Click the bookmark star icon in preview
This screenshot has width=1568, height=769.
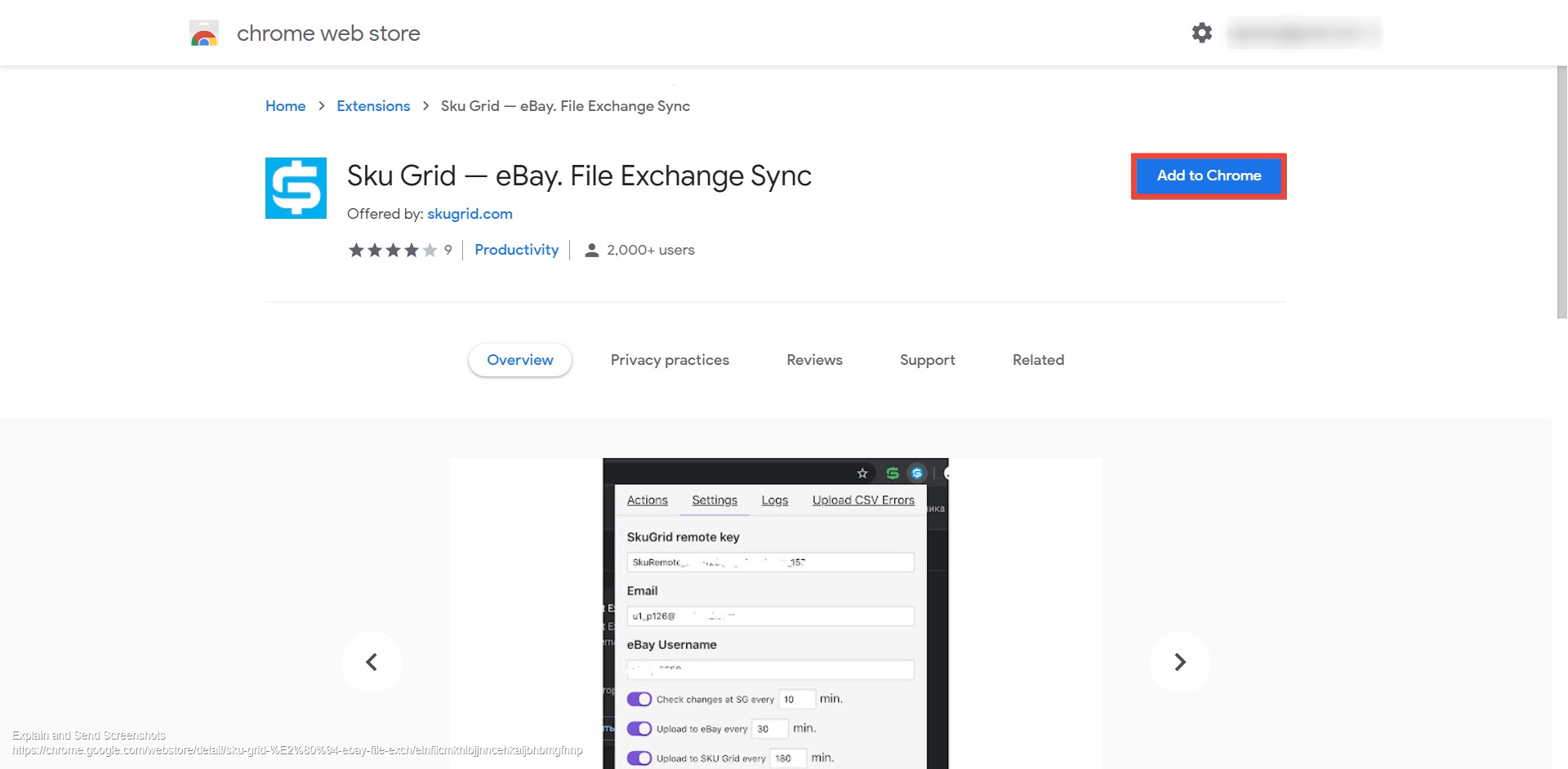862,473
